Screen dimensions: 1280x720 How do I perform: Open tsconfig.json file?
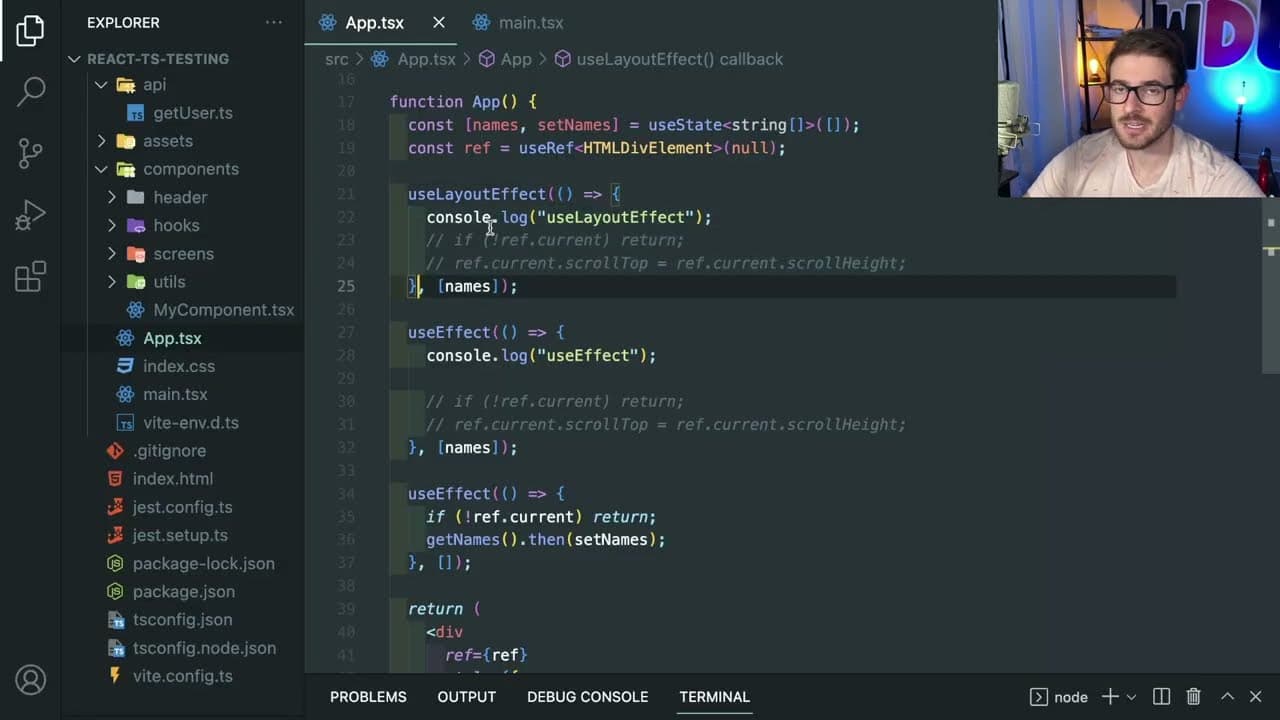click(x=182, y=620)
